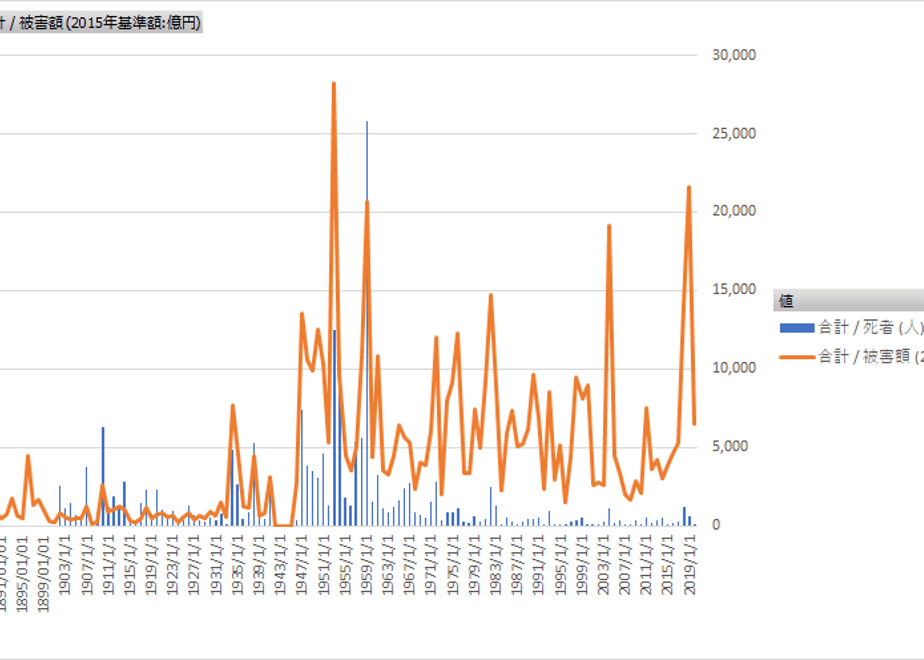
Task: Select the tallest orange peak near 1953
Action: [334, 84]
